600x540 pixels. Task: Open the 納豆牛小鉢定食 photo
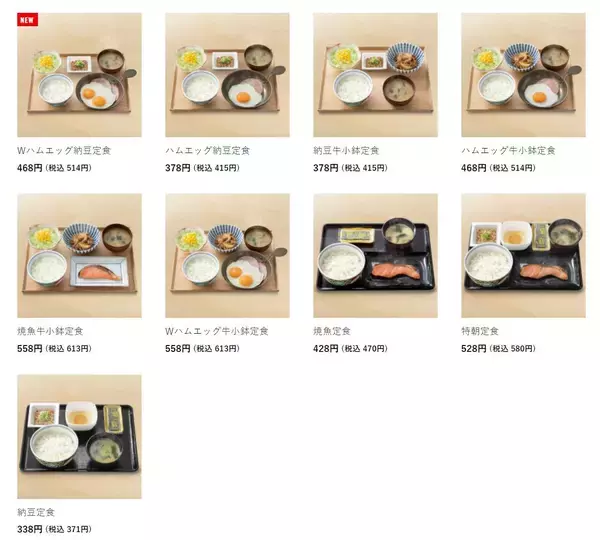coord(375,75)
